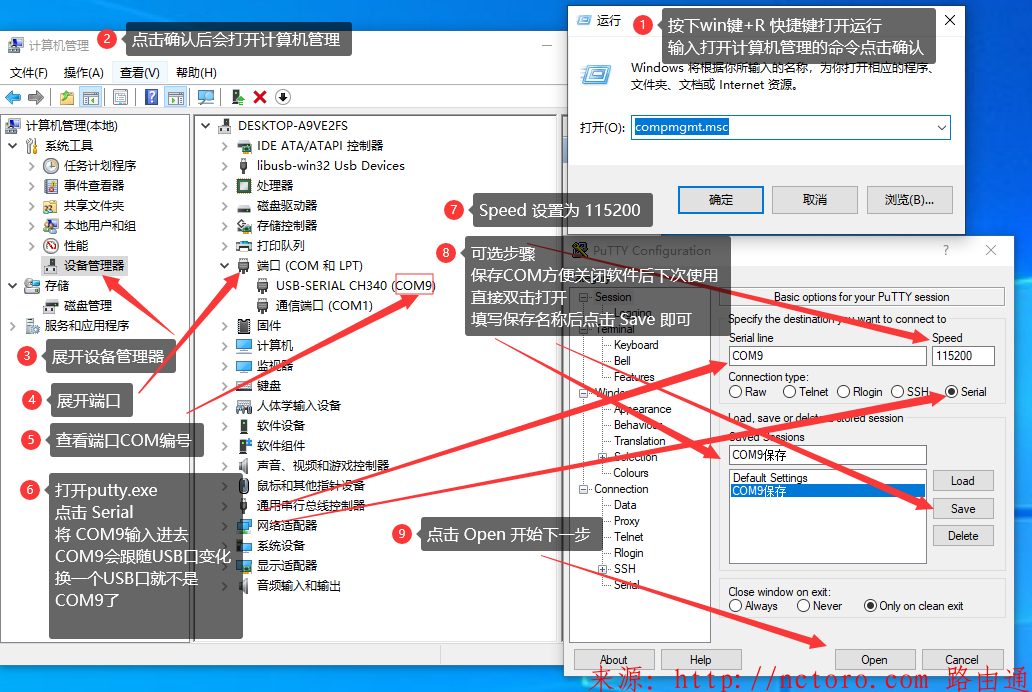Click the 软件设备 category icon
The image size is (1032, 692).
[x=244, y=426]
